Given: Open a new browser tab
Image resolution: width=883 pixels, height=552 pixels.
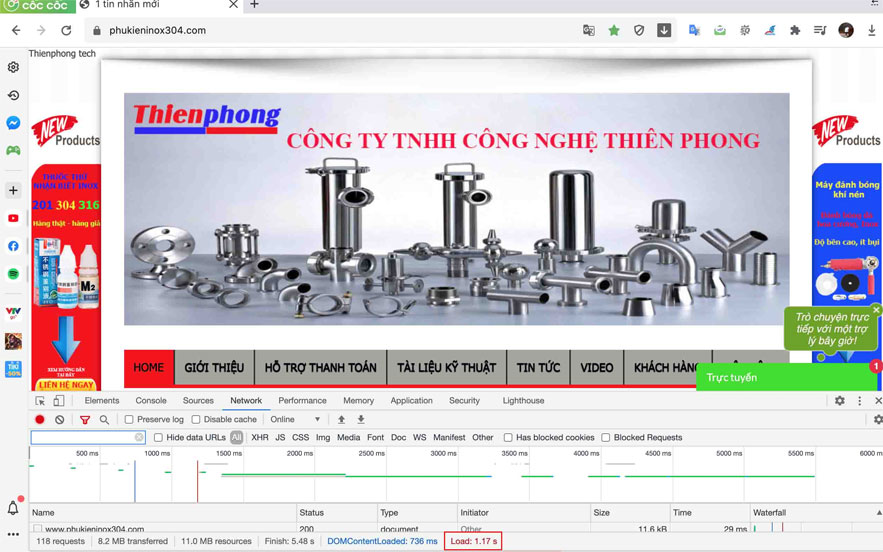Looking at the screenshot, I should (x=255, y=5).
